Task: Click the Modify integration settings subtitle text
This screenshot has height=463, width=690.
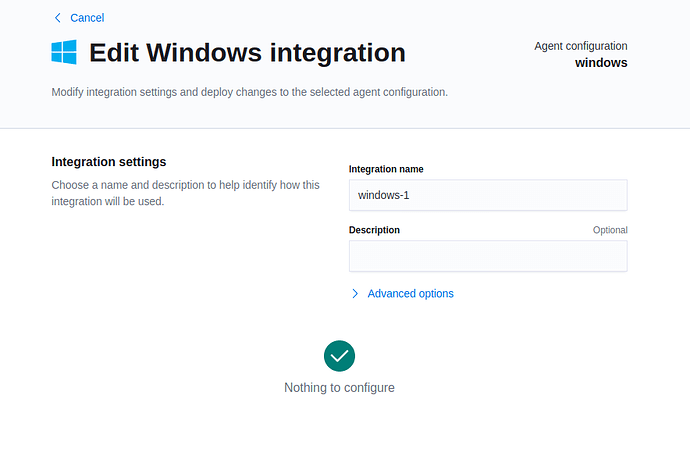Action: pyautogui.click(x=249, y=93)
